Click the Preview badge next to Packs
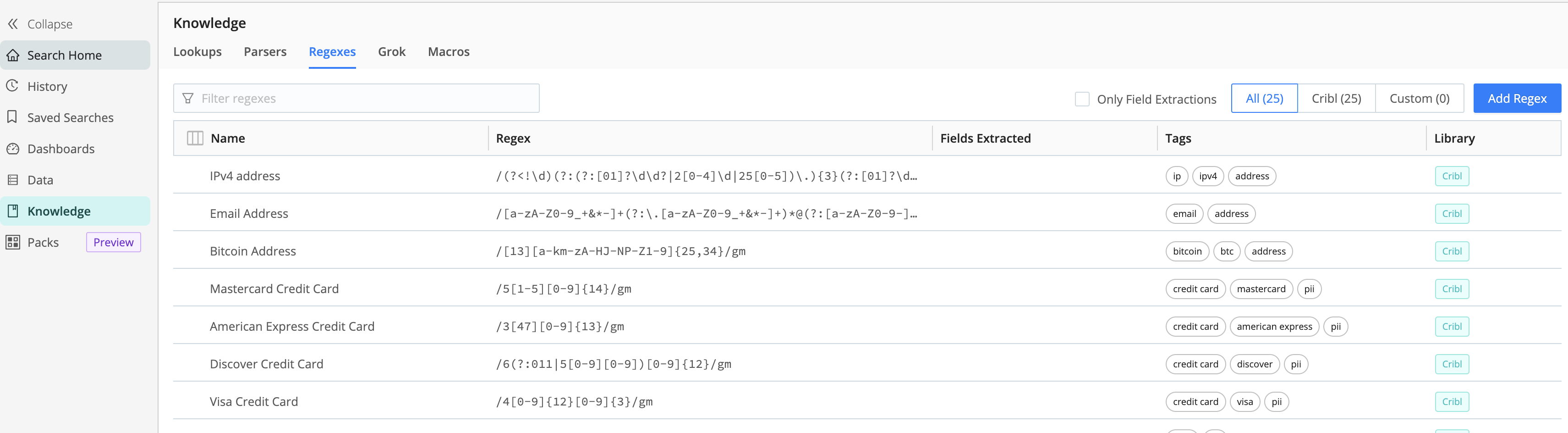The image size is (1568, 433). coord(113,242)
